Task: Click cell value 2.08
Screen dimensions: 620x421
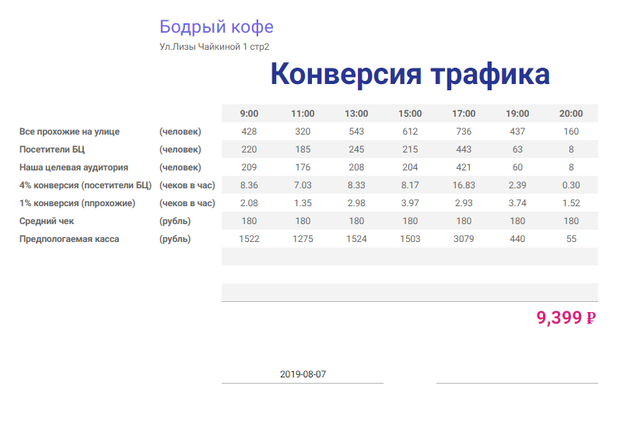Action: [x=249, y=203]
